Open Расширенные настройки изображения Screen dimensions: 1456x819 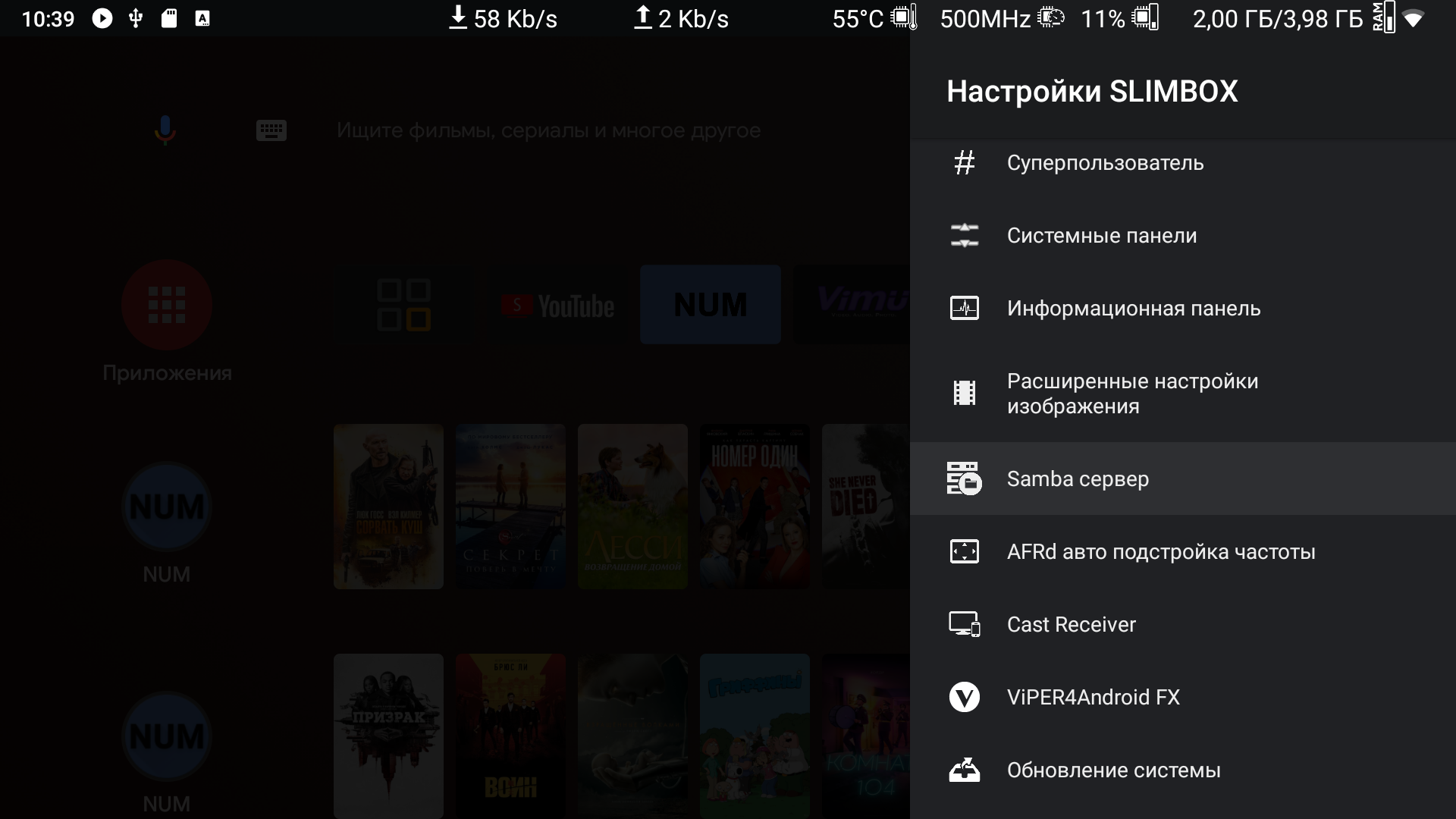tap(1131, 394)
